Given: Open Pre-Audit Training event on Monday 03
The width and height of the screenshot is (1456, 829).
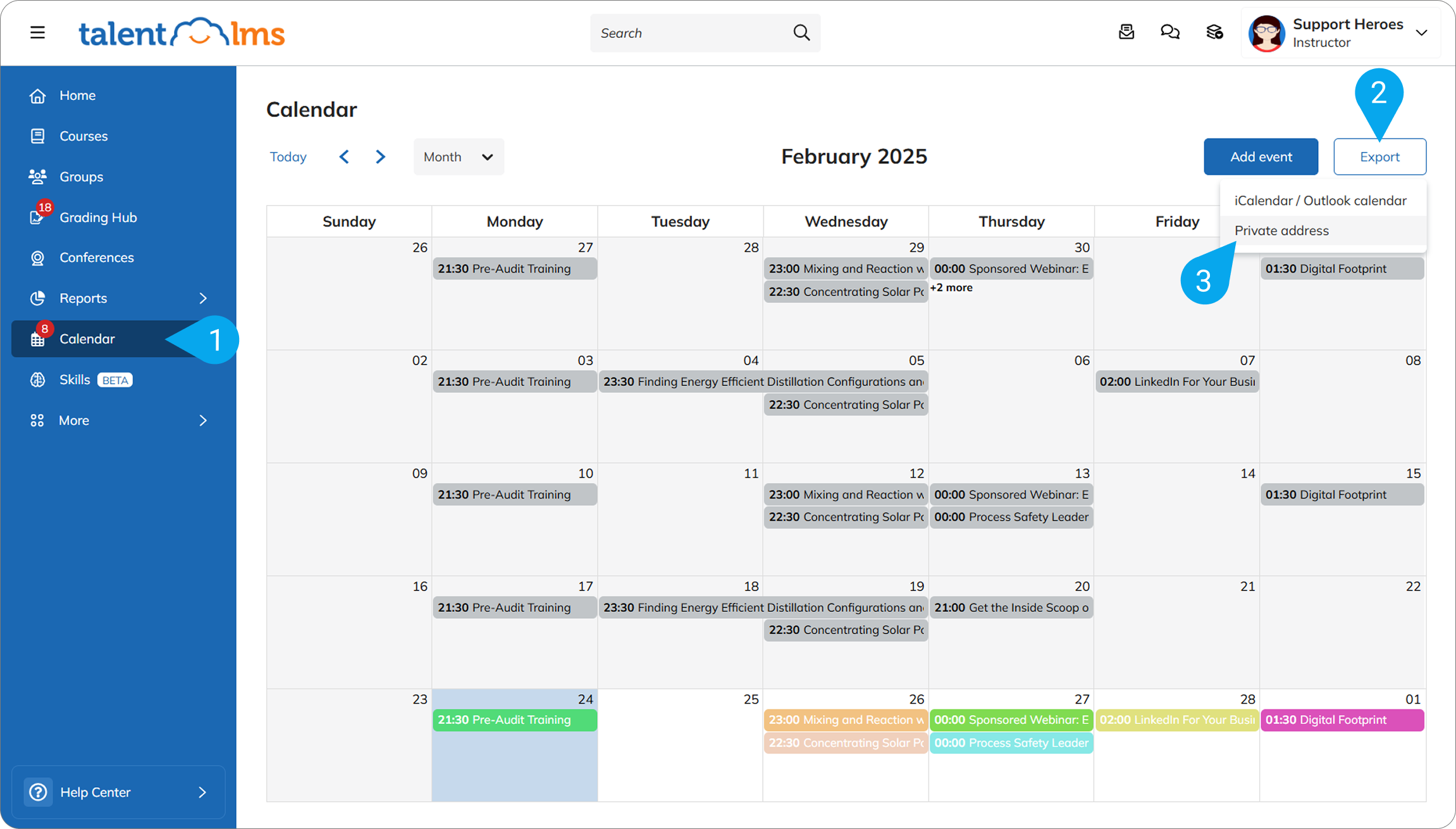Looking at the screenshot, I should point(515,382).
